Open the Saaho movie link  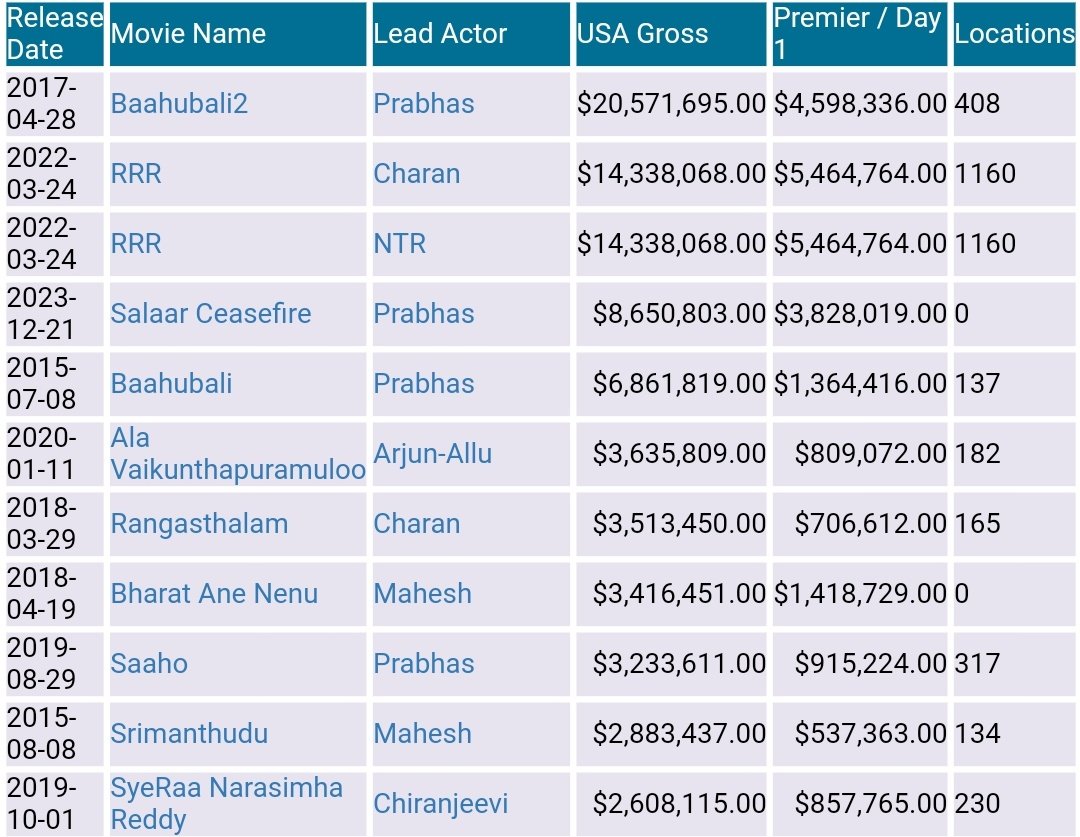pyautogui.click(x=149, y=663)
